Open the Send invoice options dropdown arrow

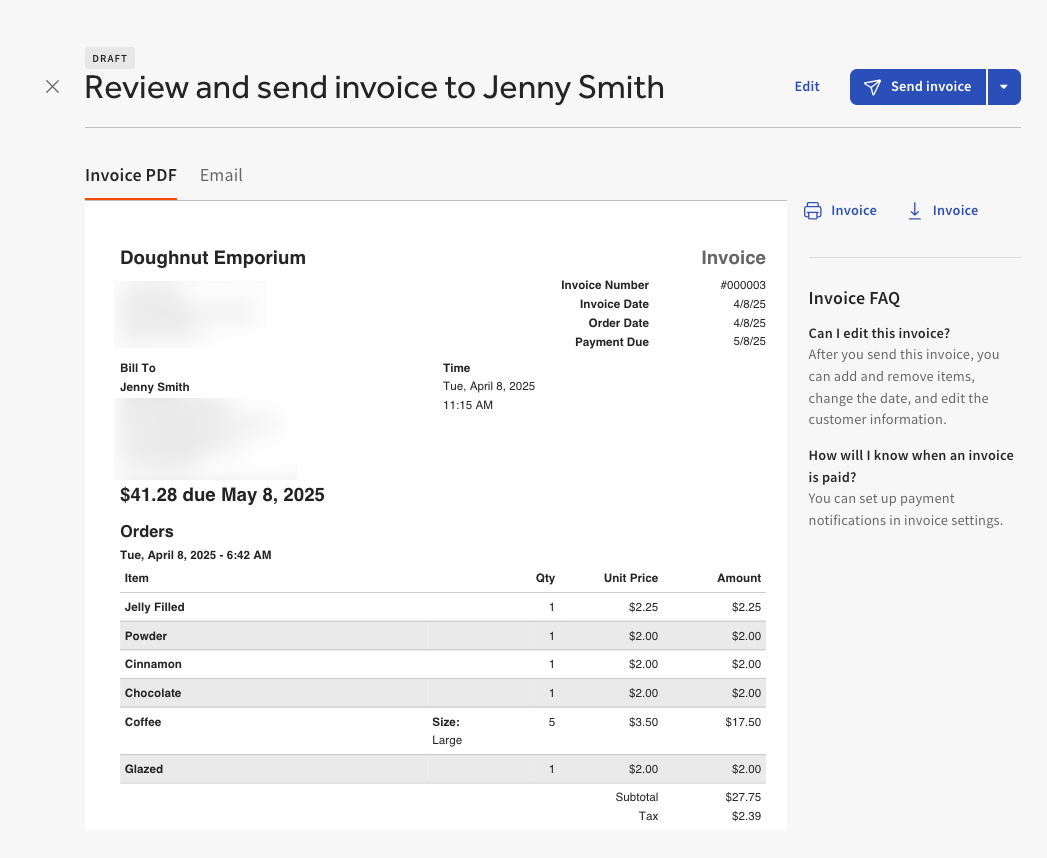pos(1004,87)
